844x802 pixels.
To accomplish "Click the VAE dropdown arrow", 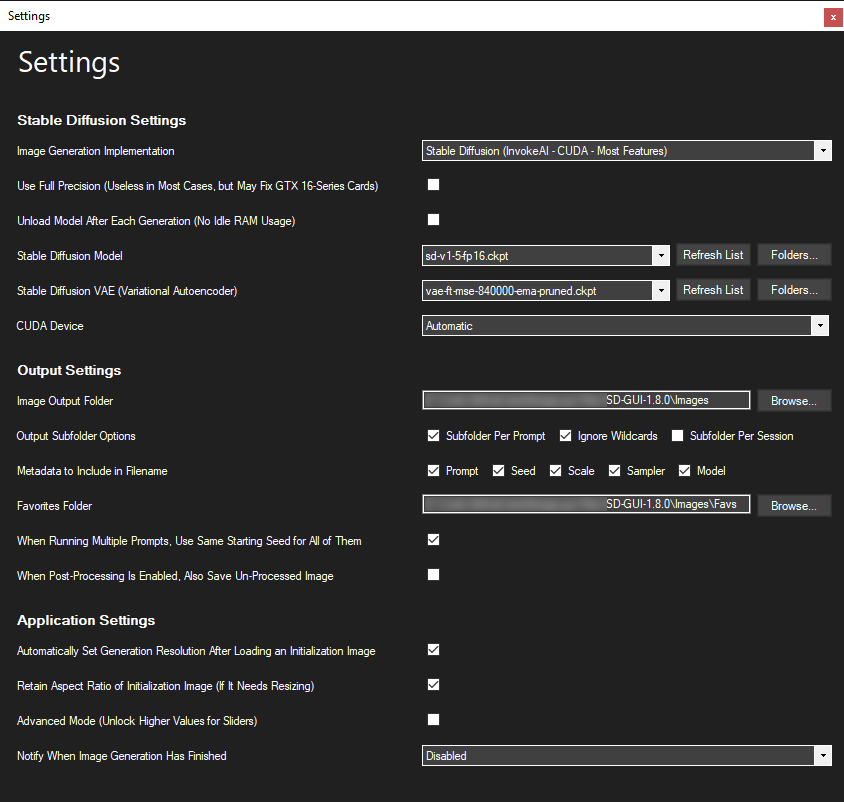I will pyautogui.click(x=661, y=291).
